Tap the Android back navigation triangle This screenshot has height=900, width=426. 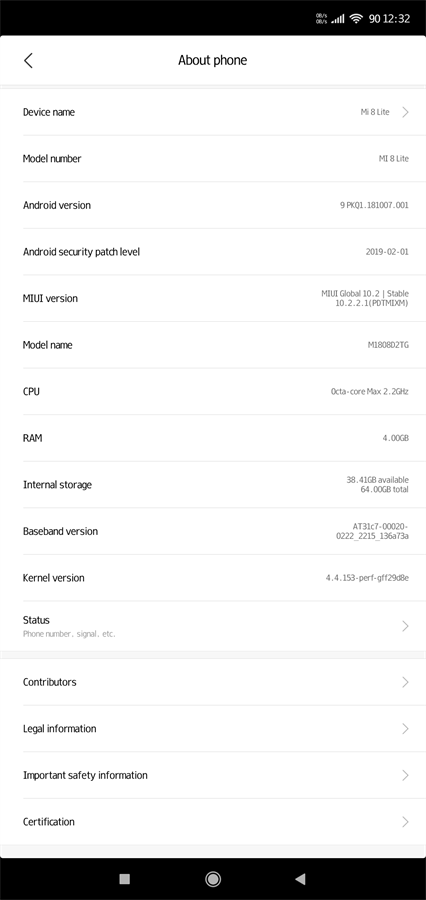[x=300, y=878]
